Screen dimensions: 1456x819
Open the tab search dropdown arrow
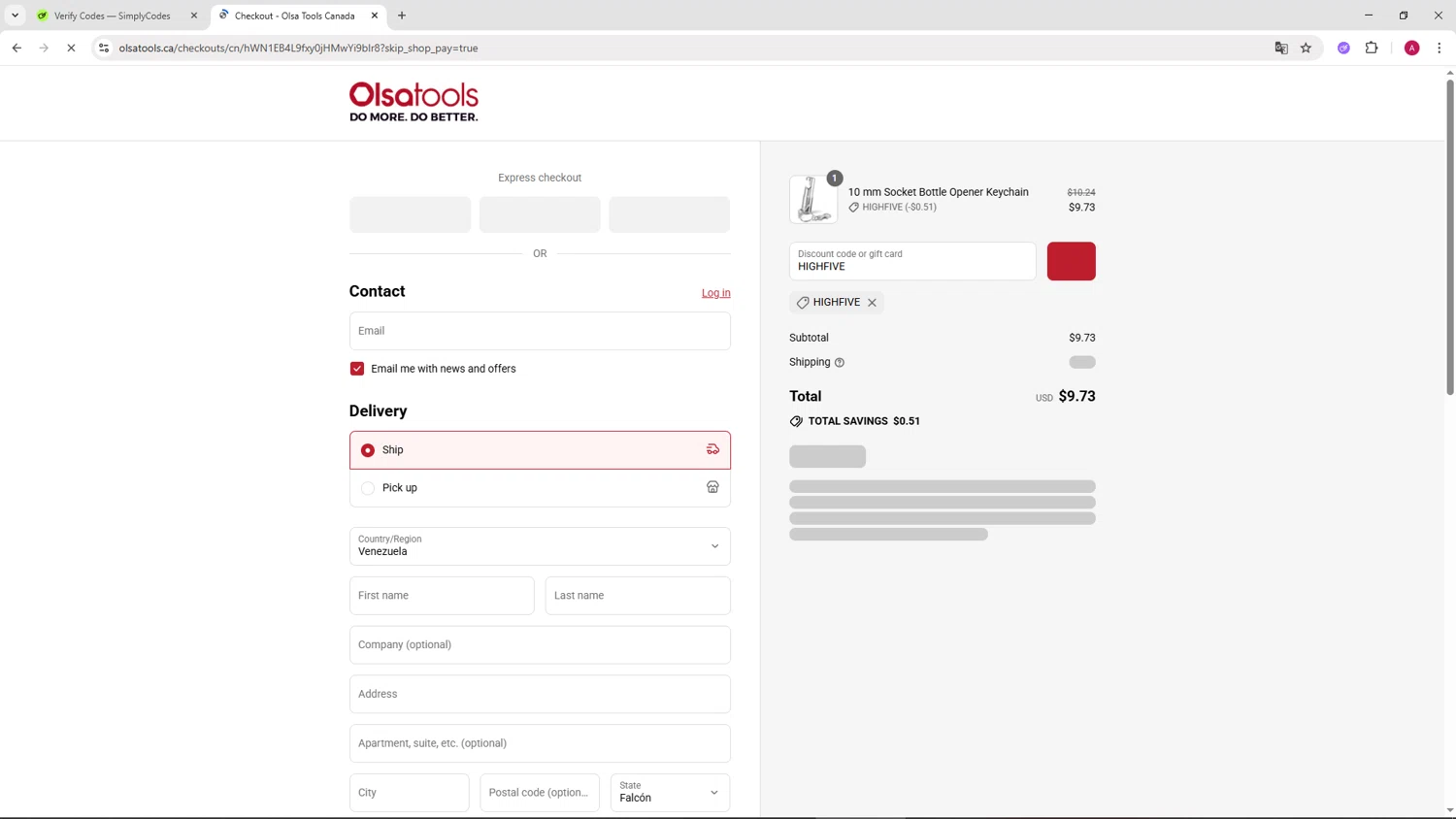16,16
